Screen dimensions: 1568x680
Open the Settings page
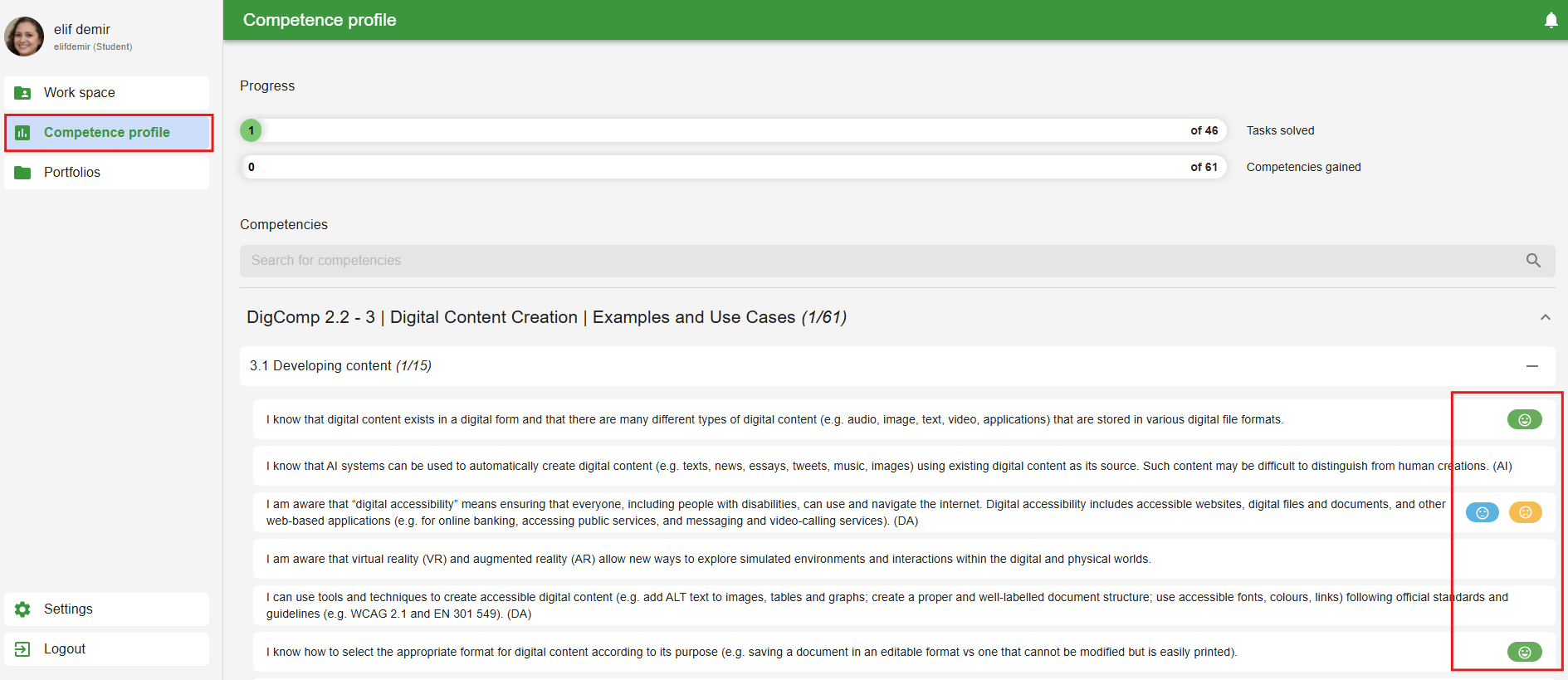coord(68,609)
